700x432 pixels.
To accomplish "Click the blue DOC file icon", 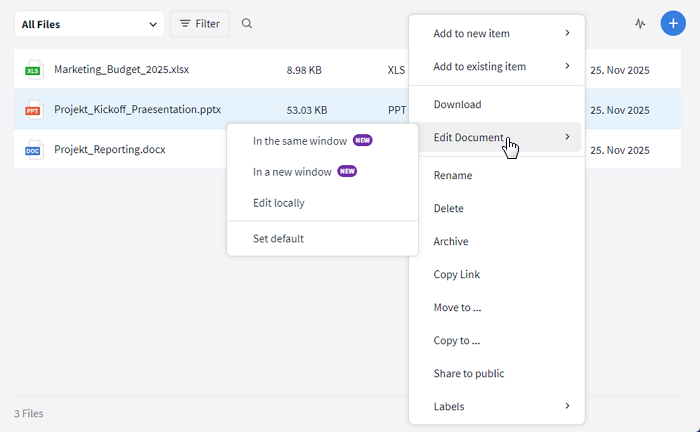I will click(34, 150).
